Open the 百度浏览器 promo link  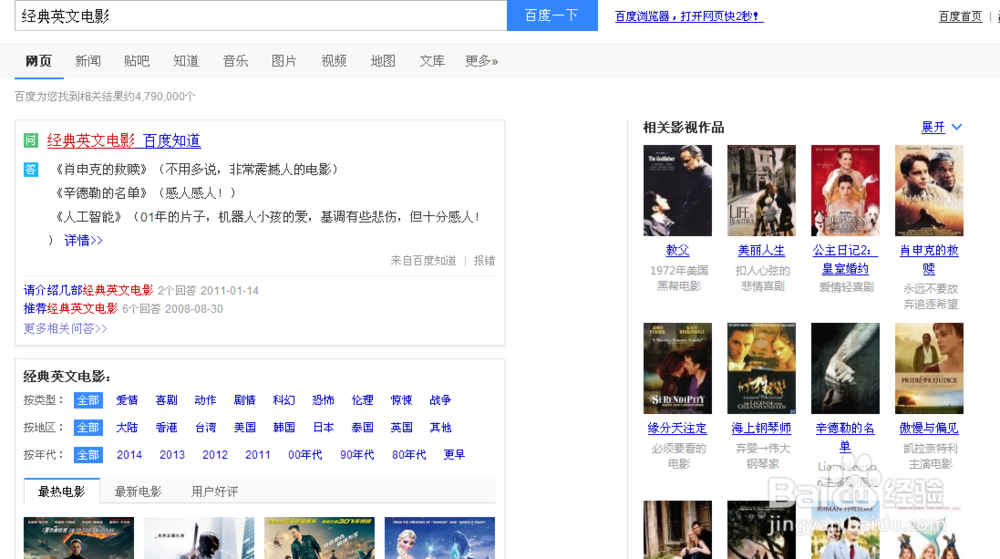689,16
